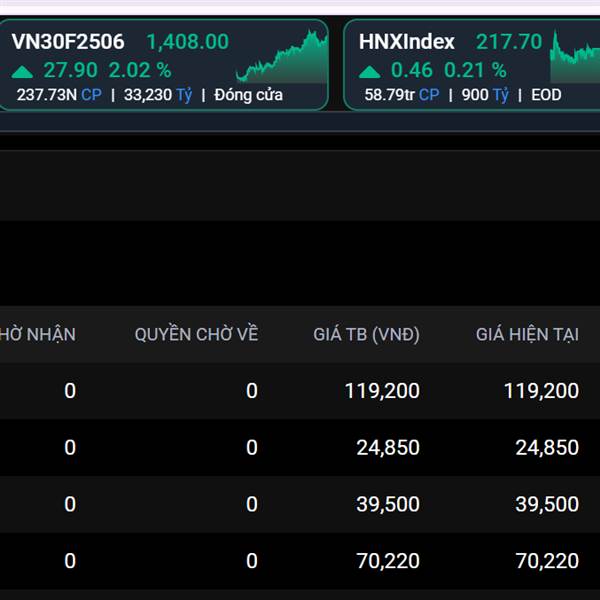Click the VN30F2506 price 1,408.00
The width and height of the screenshot is (600, 600).
pyautogui.click(x=187, y=42)
